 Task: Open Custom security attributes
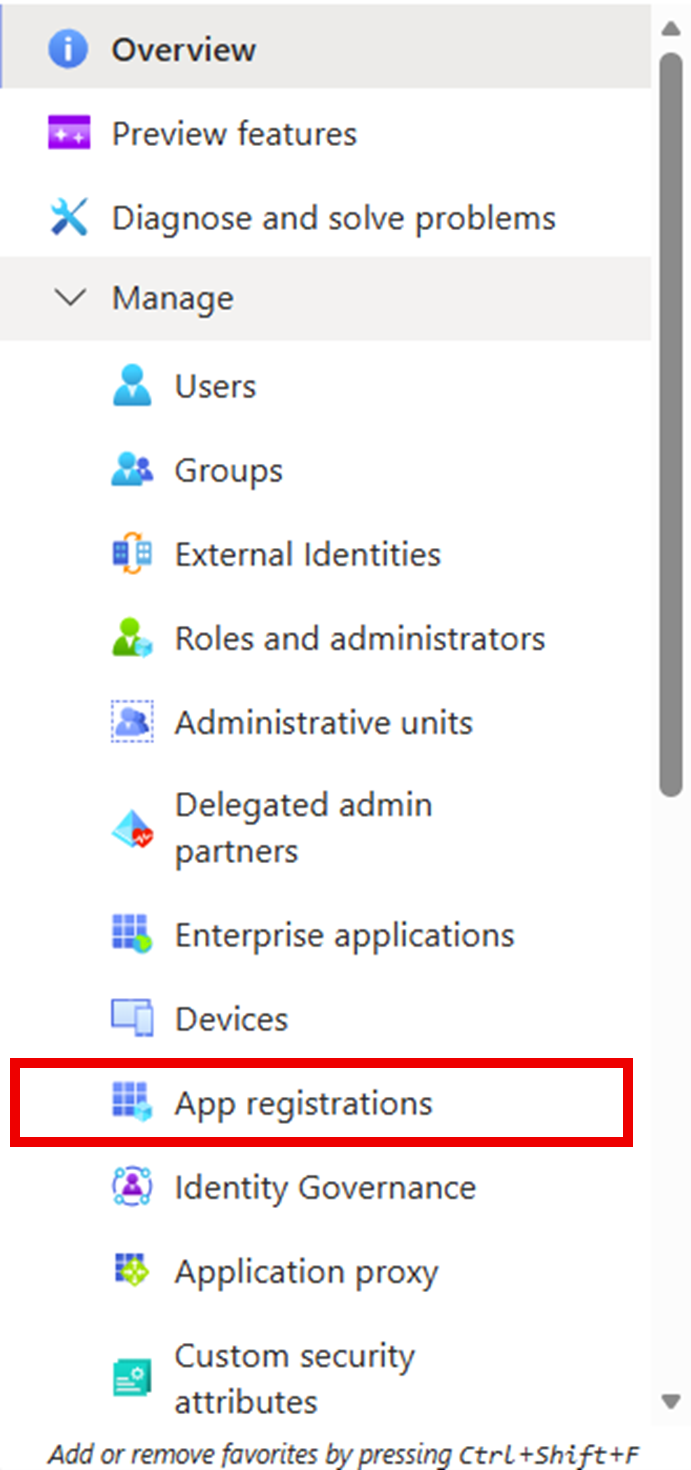294,1378
